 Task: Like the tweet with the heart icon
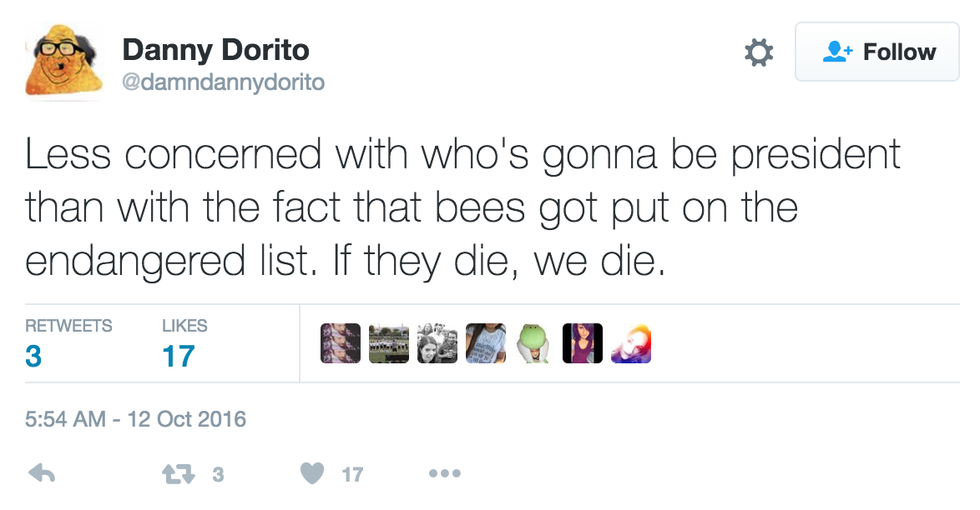[x=313, y=474]
